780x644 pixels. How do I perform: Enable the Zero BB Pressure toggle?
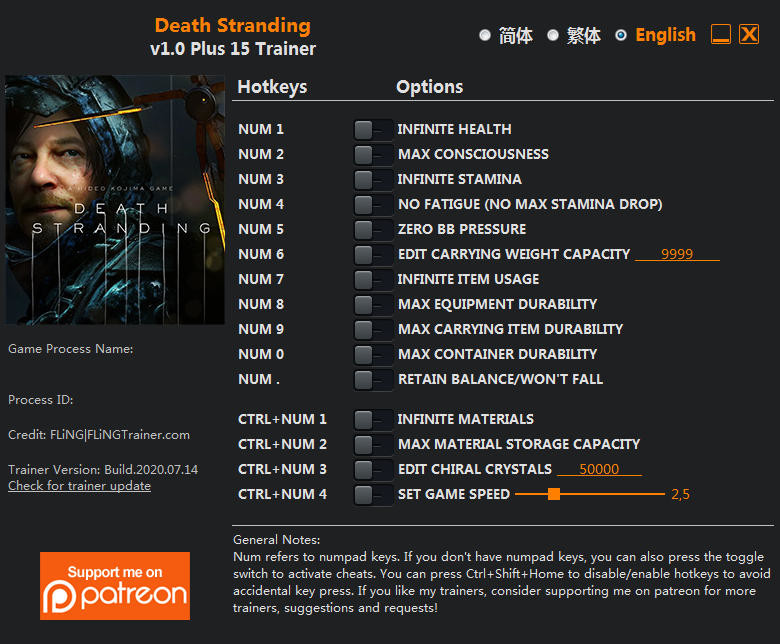coord(373,230)
